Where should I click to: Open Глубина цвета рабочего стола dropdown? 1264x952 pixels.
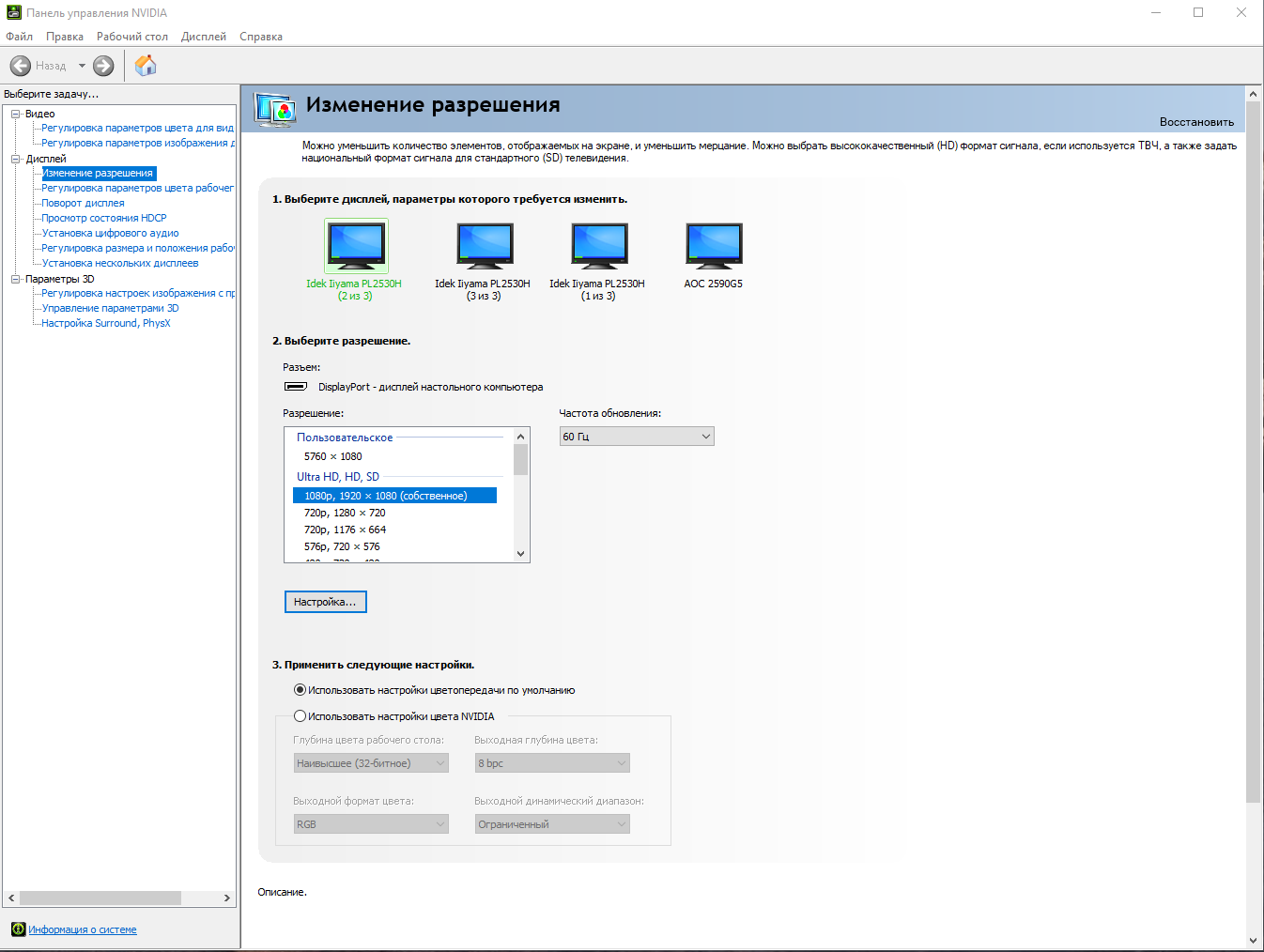pyautogui.click(x=371, y=763)
